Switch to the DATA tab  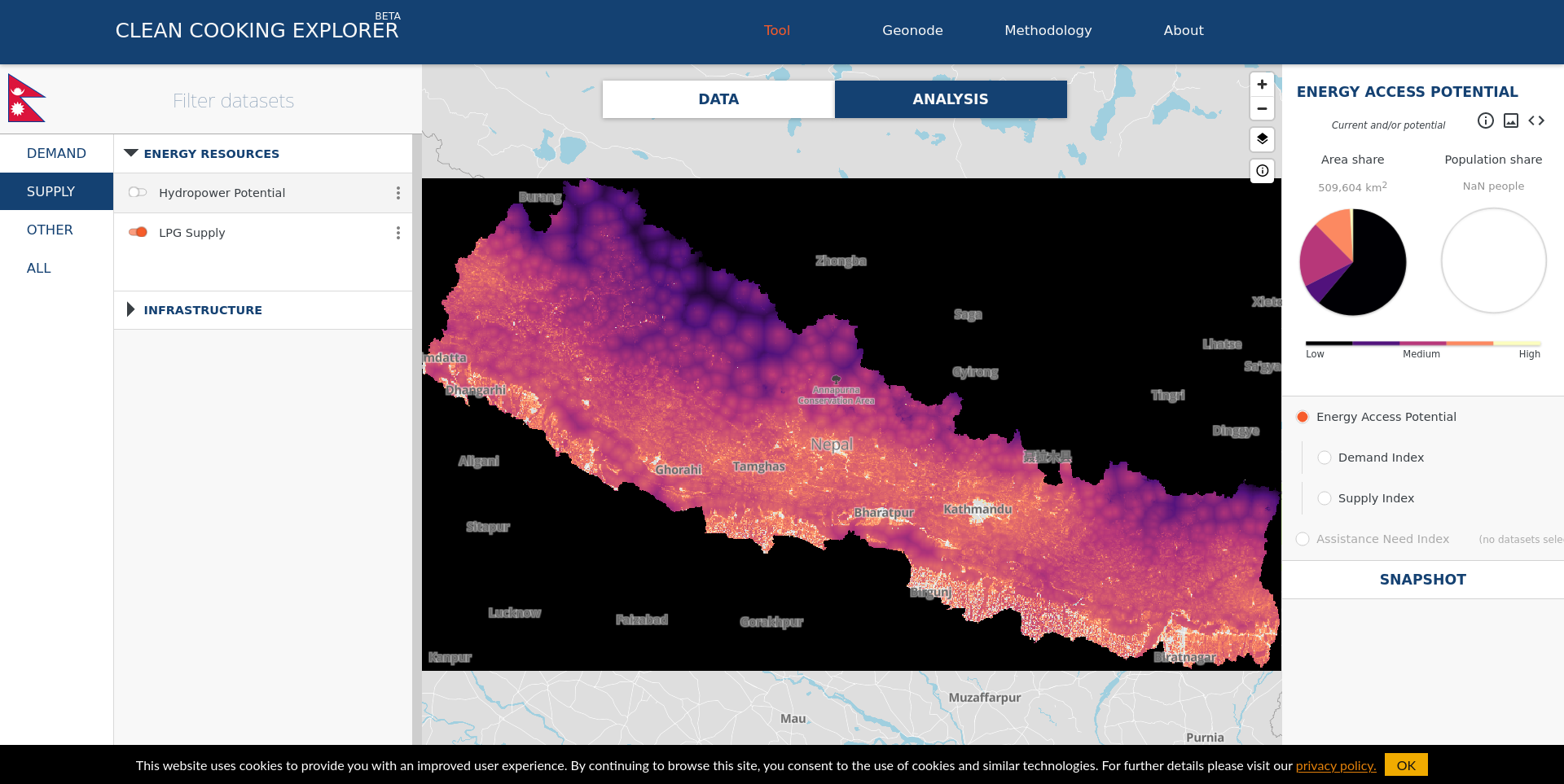click(718, 99)
